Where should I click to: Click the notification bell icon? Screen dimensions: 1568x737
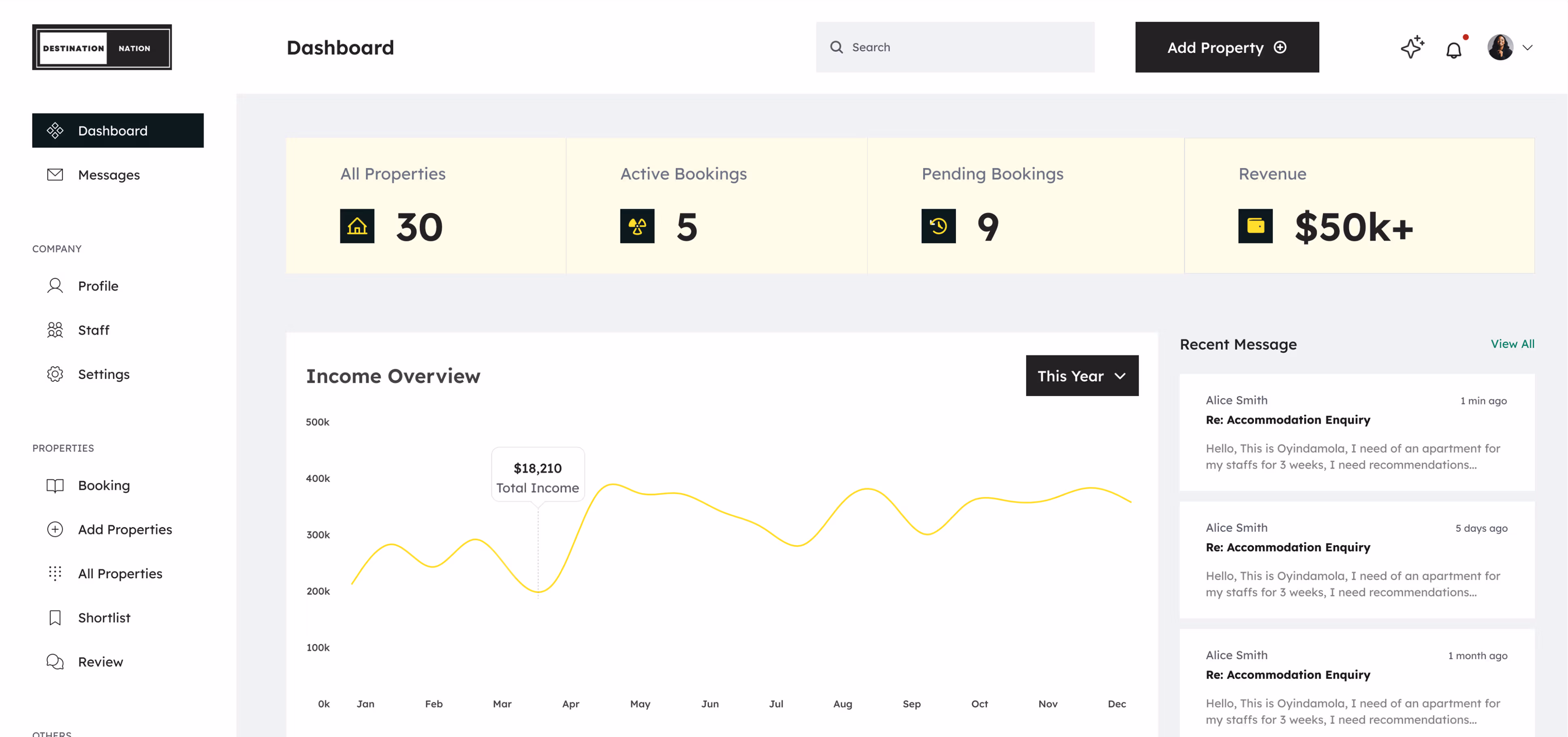(1454, 49)
